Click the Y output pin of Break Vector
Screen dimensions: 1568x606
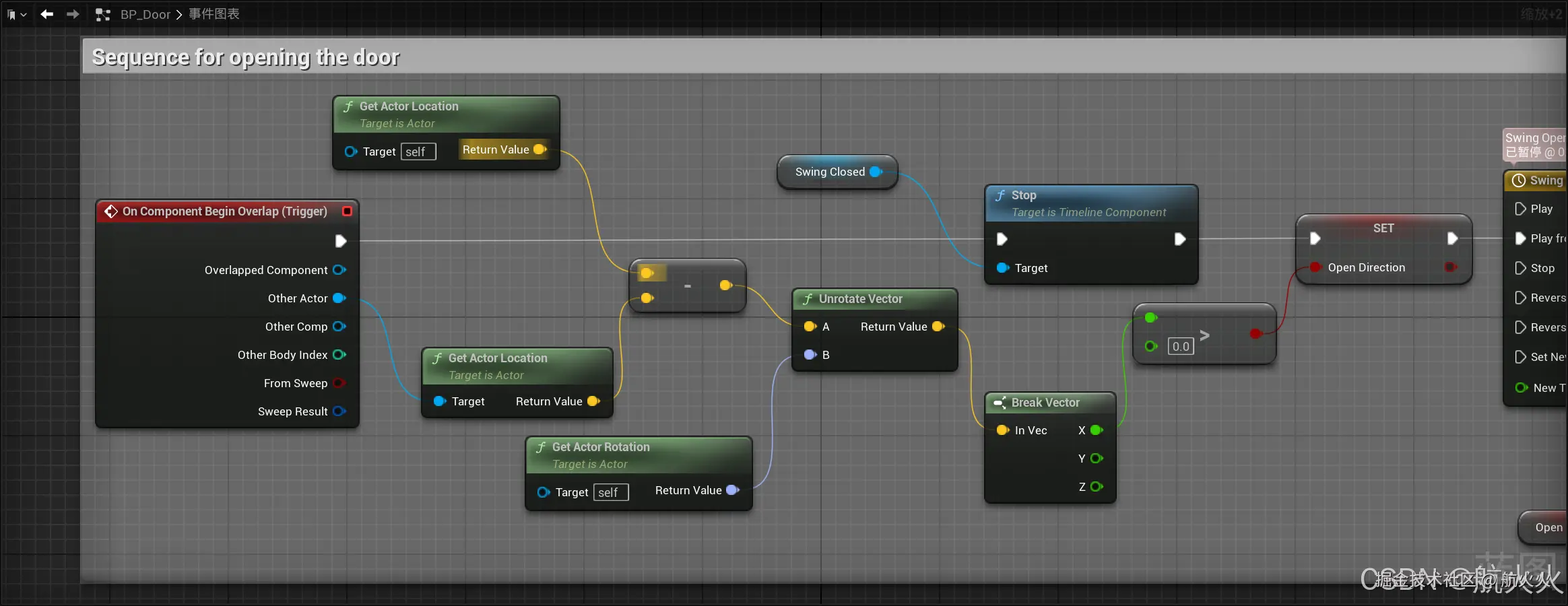(1097, 459)
